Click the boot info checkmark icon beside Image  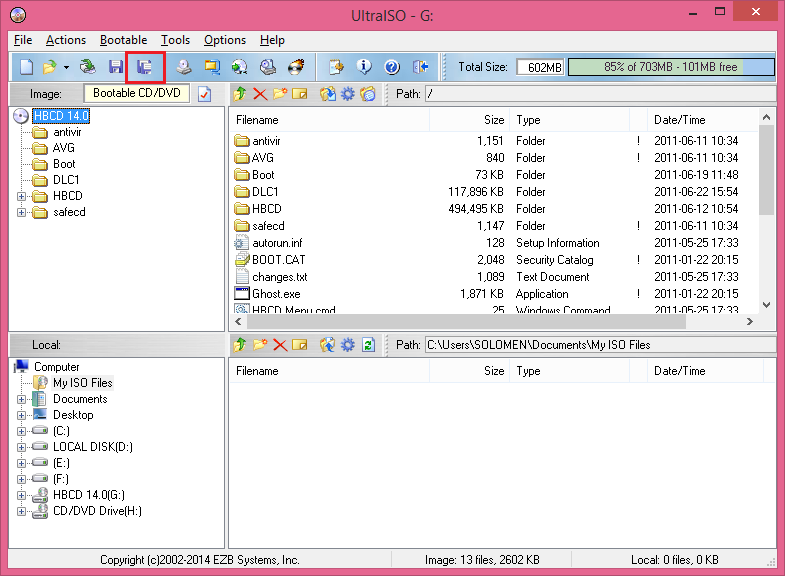[x=205, y=94]
